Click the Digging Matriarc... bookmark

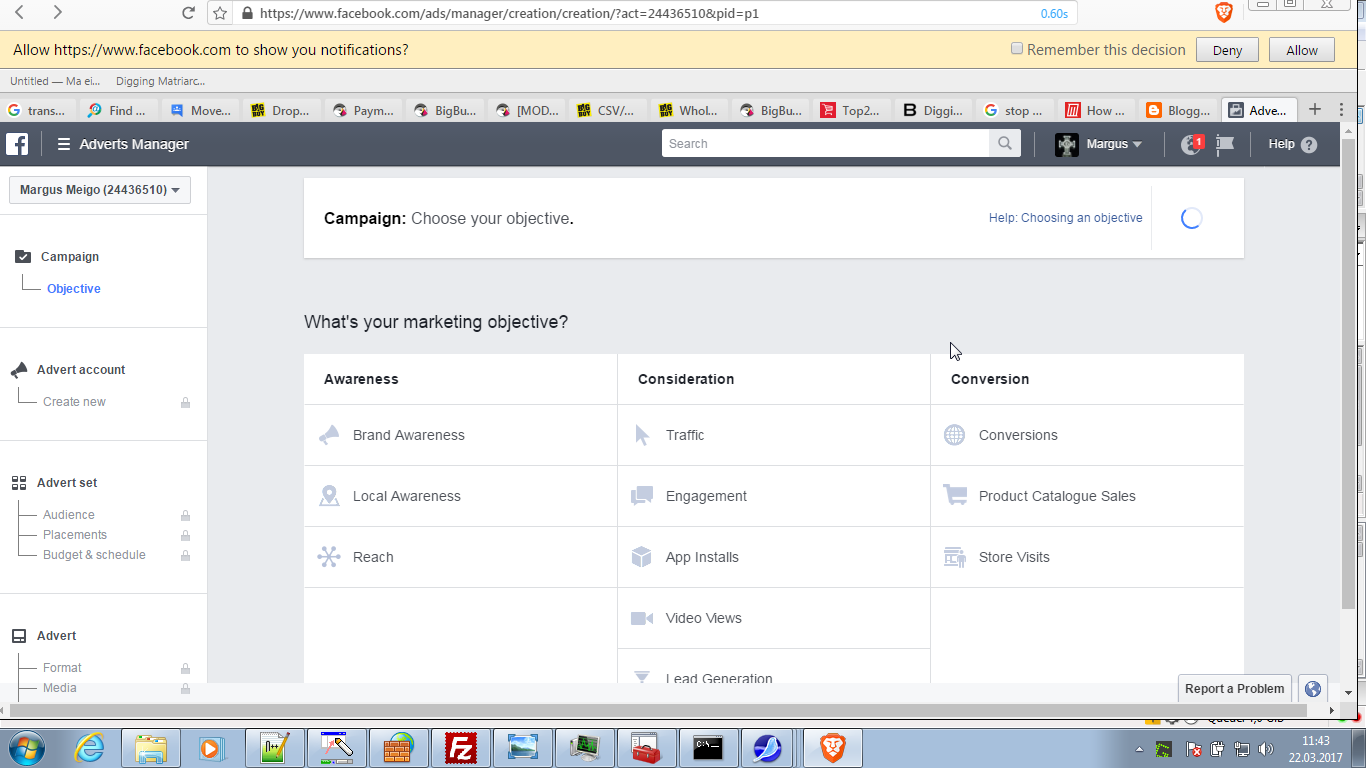(x=160, y=81)
